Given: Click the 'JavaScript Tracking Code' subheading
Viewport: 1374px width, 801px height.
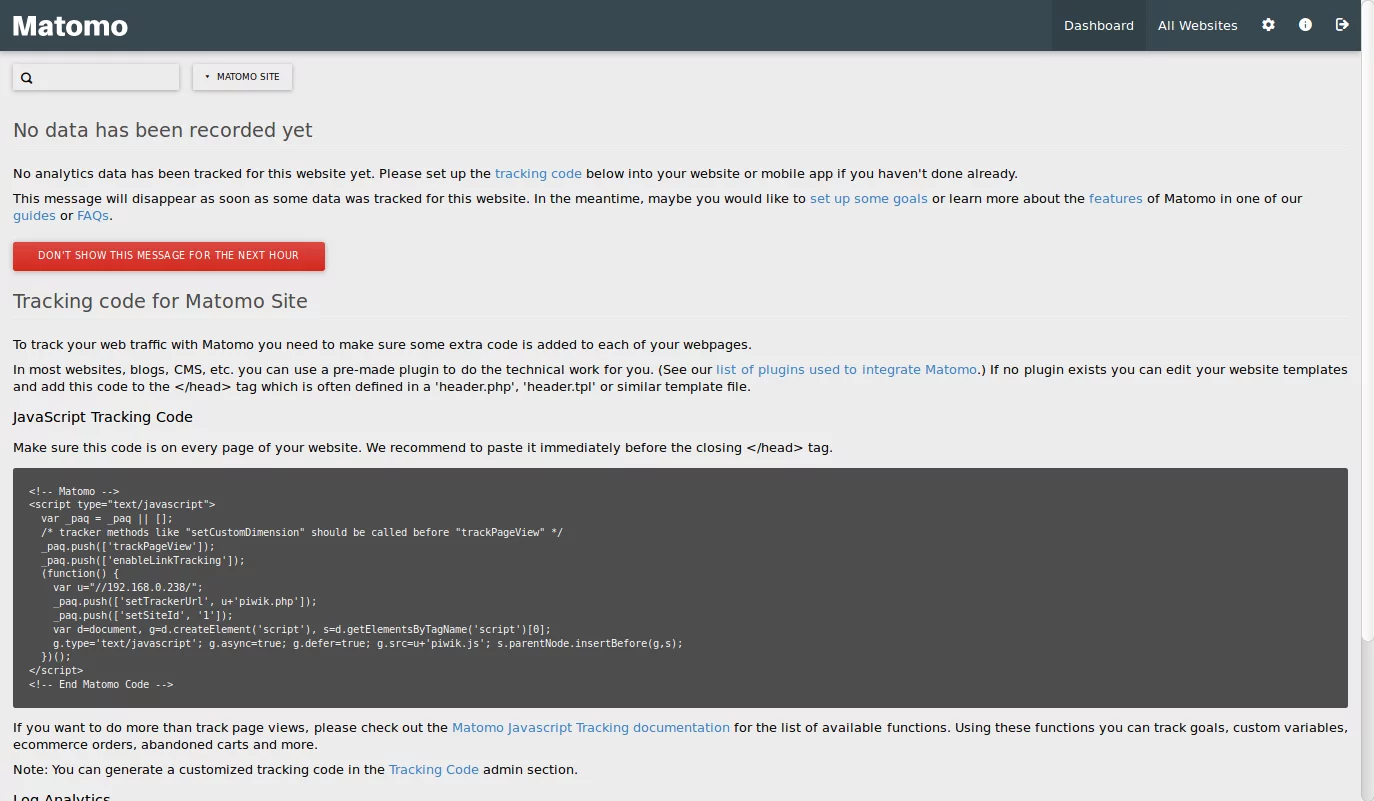Looking at the screenshot, I should tap(103, 417).
